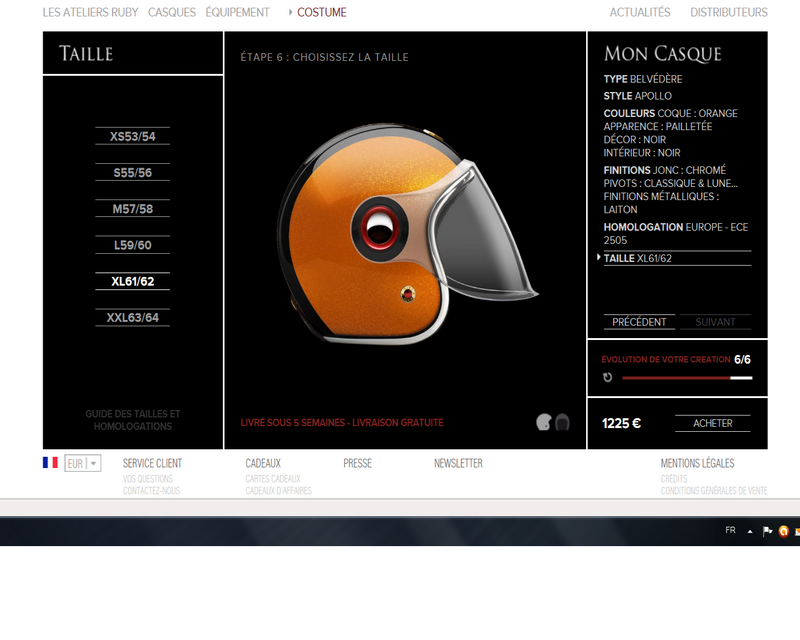Open Cadeaux d'Affaires link
This screenshot has height=640, width=800.
(x=279, y=490)
